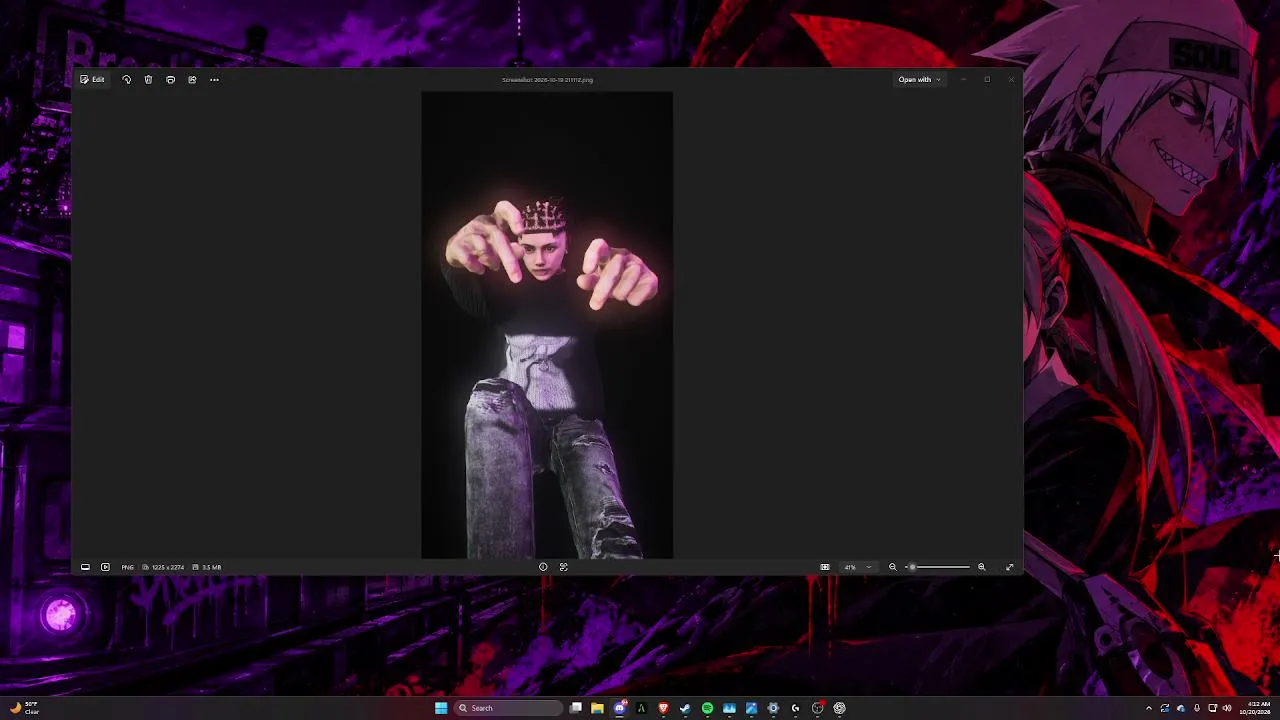Screen dimensions: 1280x720
Task: Adjust the zoom slider in Photos
Action: click(939, 567)
